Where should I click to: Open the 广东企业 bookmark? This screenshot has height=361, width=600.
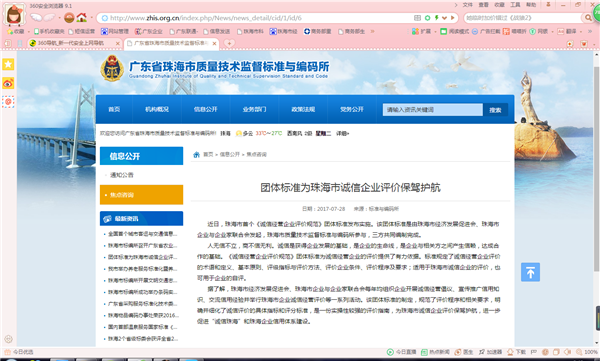(x=148, y=31)
